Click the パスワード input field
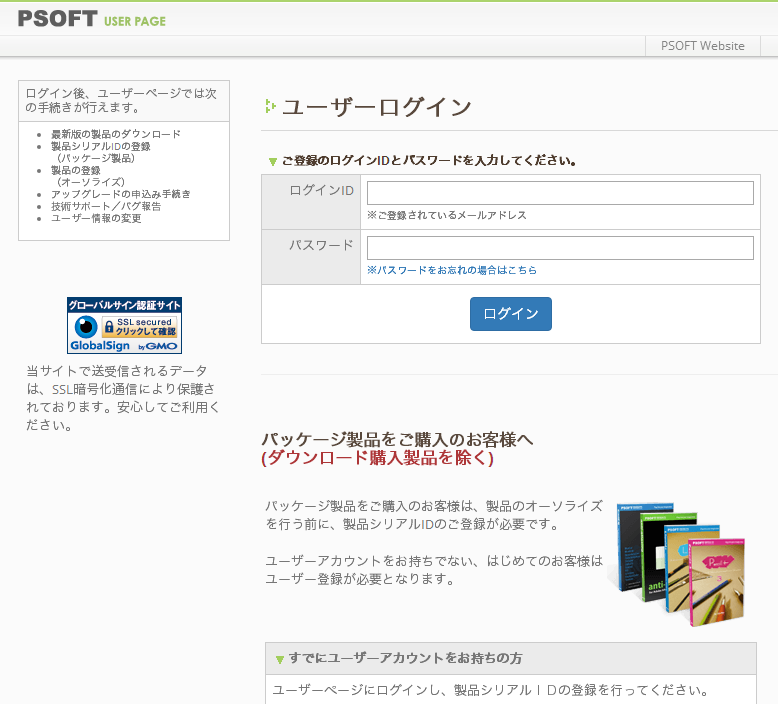Viewport: 778px width, 704px height. click(560, 248)
